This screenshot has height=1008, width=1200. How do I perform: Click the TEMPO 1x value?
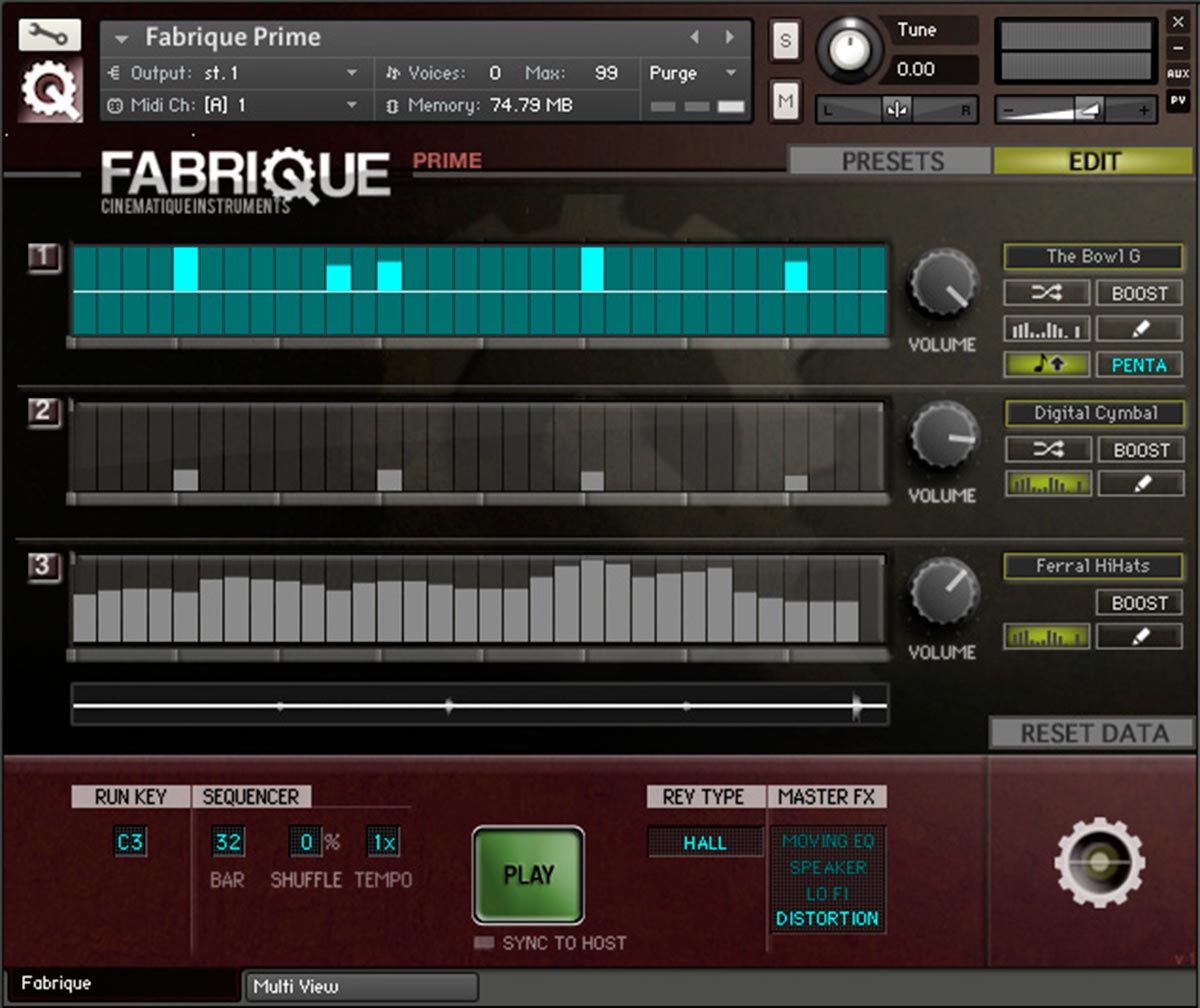pyautogui.click(x=384, y=842)
